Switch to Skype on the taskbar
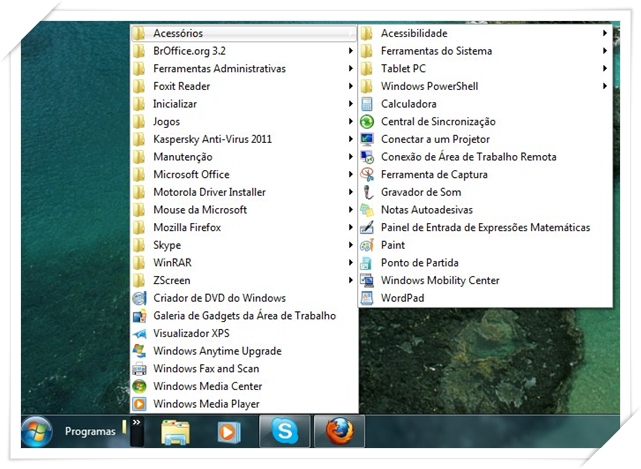 [x=285, y=431]
